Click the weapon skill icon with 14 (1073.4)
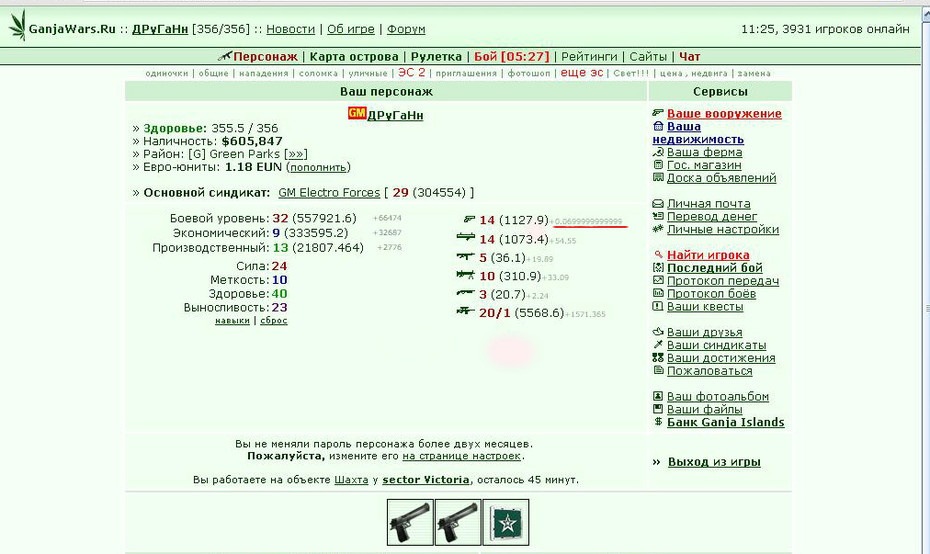This screenshot has width=930, height=554. pos(466,238)
